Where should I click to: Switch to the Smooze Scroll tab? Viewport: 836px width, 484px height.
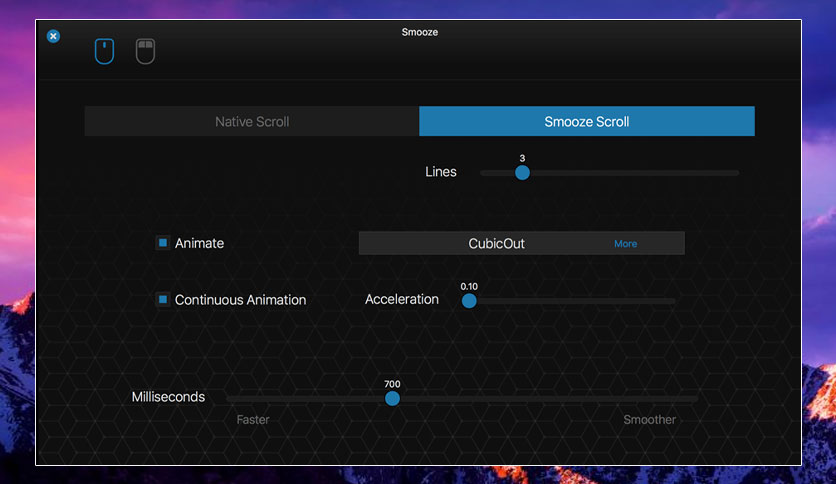(x=587, y=121)
